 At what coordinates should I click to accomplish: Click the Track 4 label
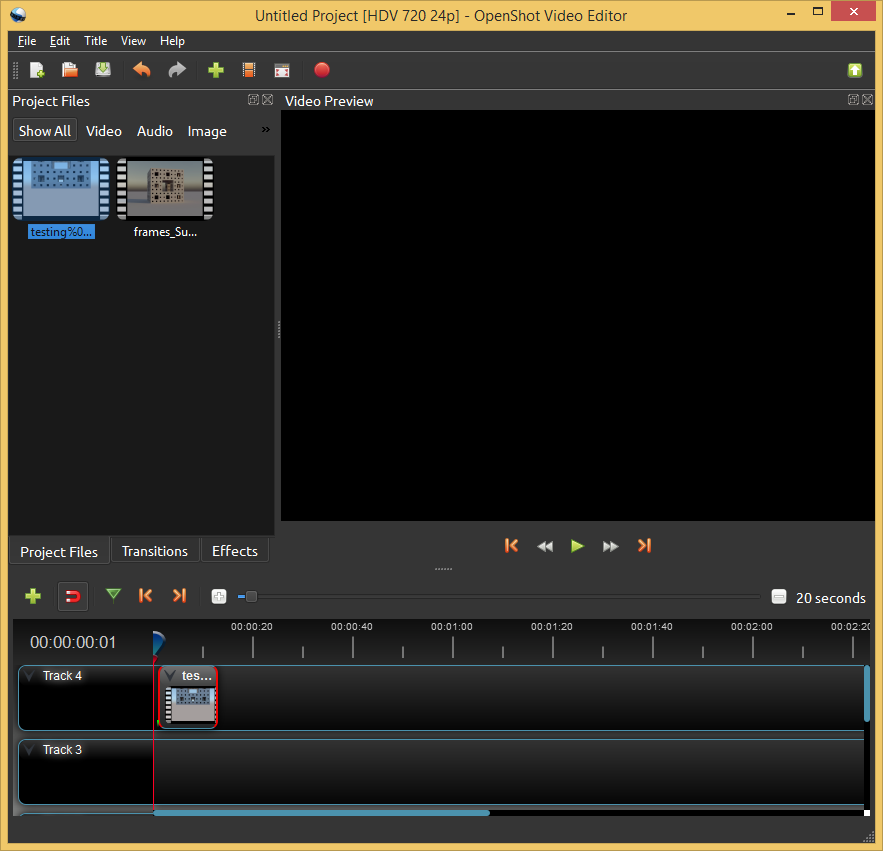pos(63,675)
